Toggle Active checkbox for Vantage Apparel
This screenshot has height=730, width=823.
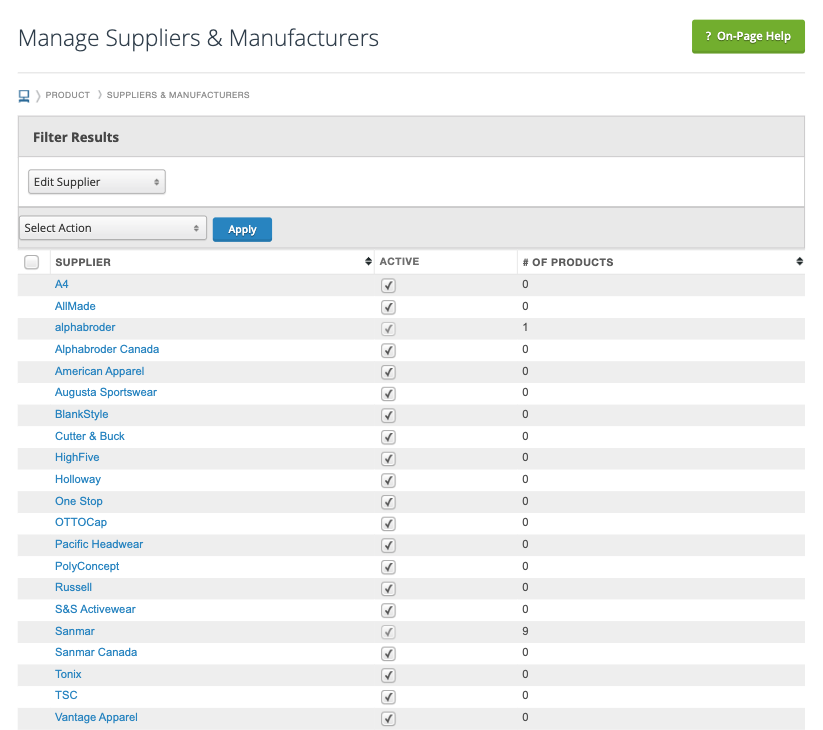[388, 718]
